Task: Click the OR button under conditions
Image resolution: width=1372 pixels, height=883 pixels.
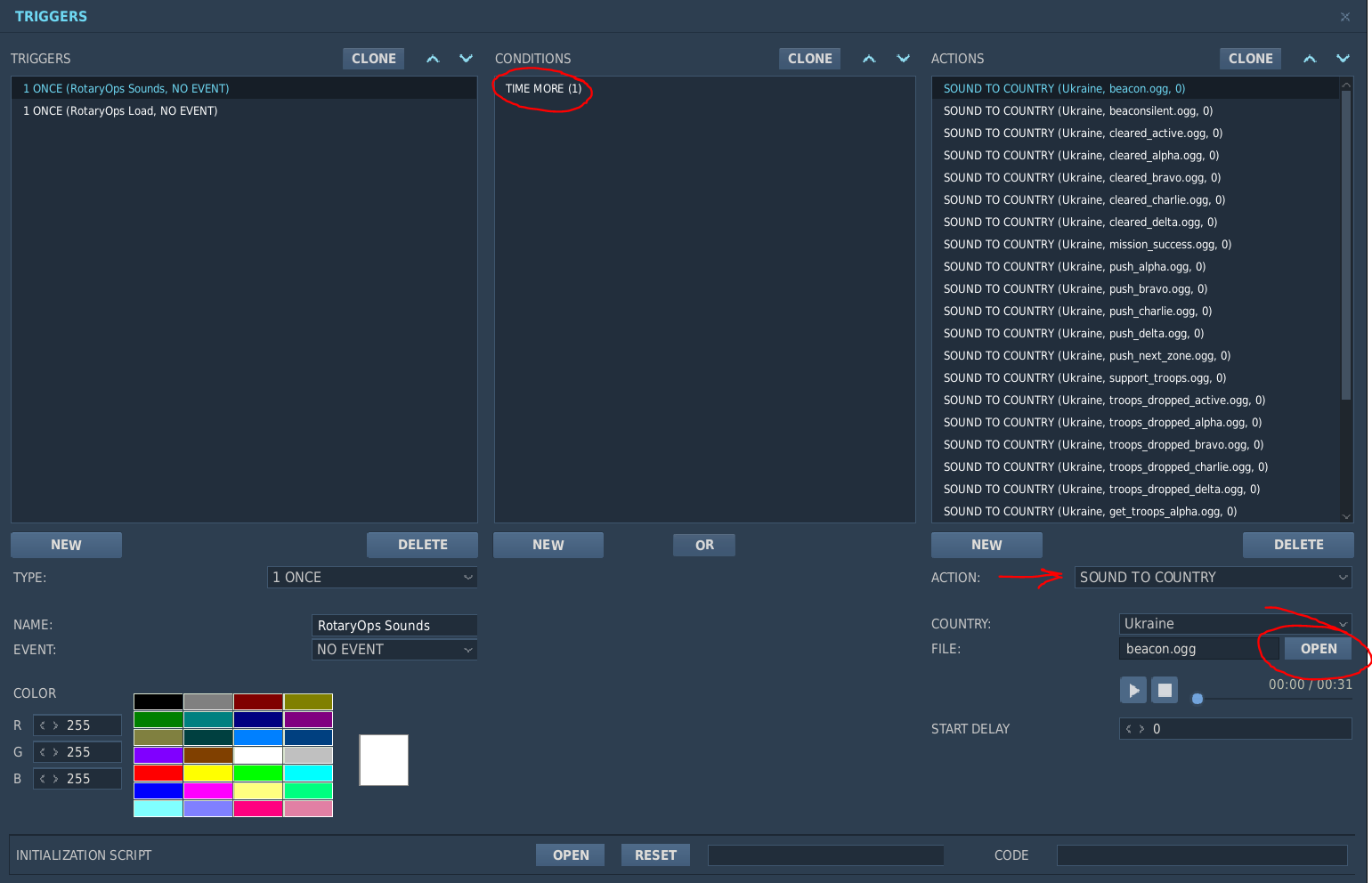Action: pos(704,545)
